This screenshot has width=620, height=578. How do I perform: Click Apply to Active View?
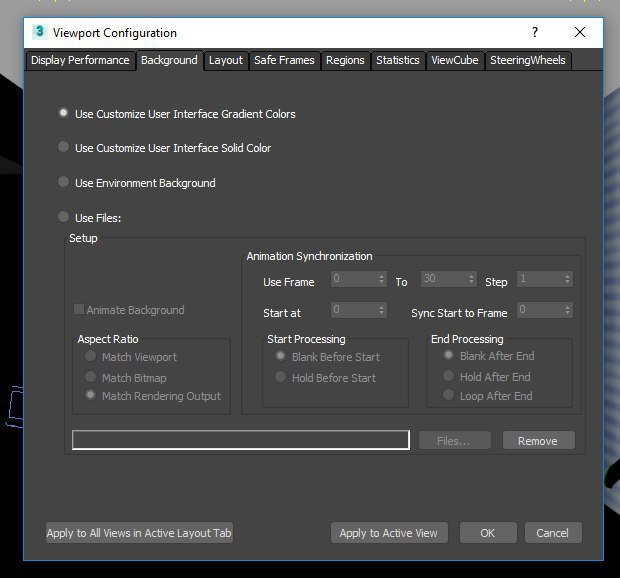tap(388, 533)
